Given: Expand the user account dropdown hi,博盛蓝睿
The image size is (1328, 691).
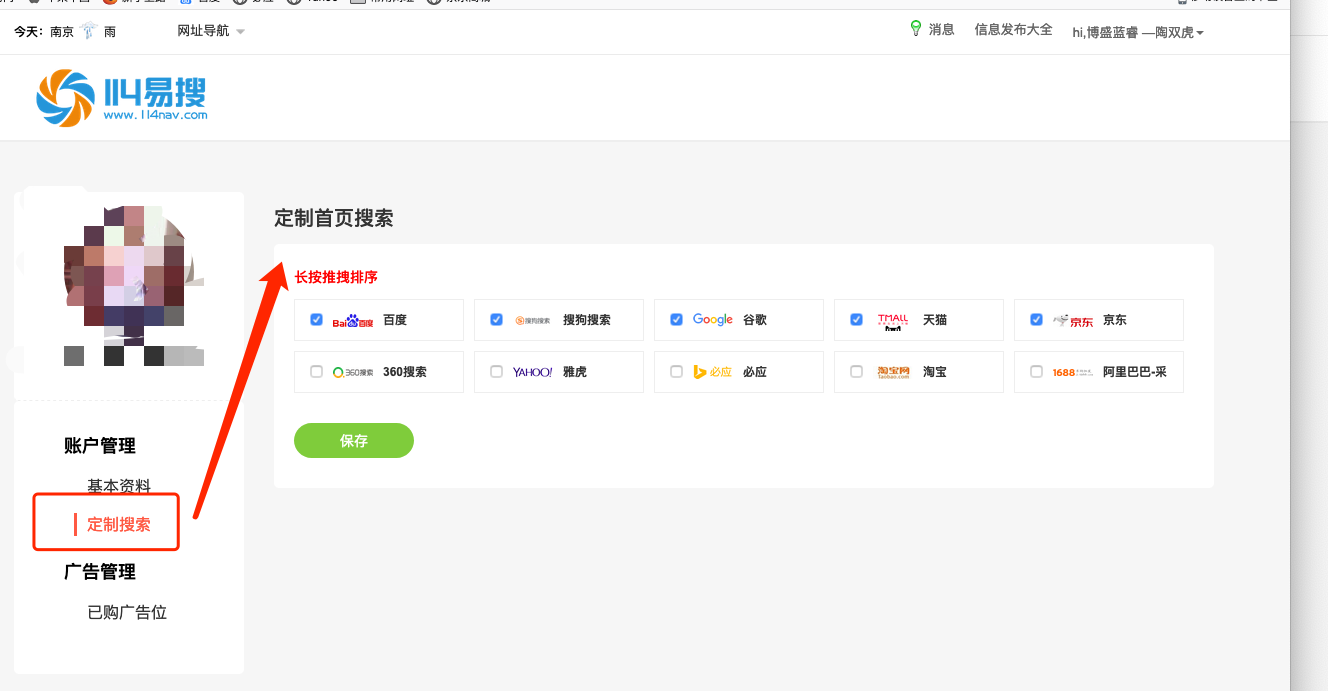Looking at the screenshot, I should click(1138, 32).
